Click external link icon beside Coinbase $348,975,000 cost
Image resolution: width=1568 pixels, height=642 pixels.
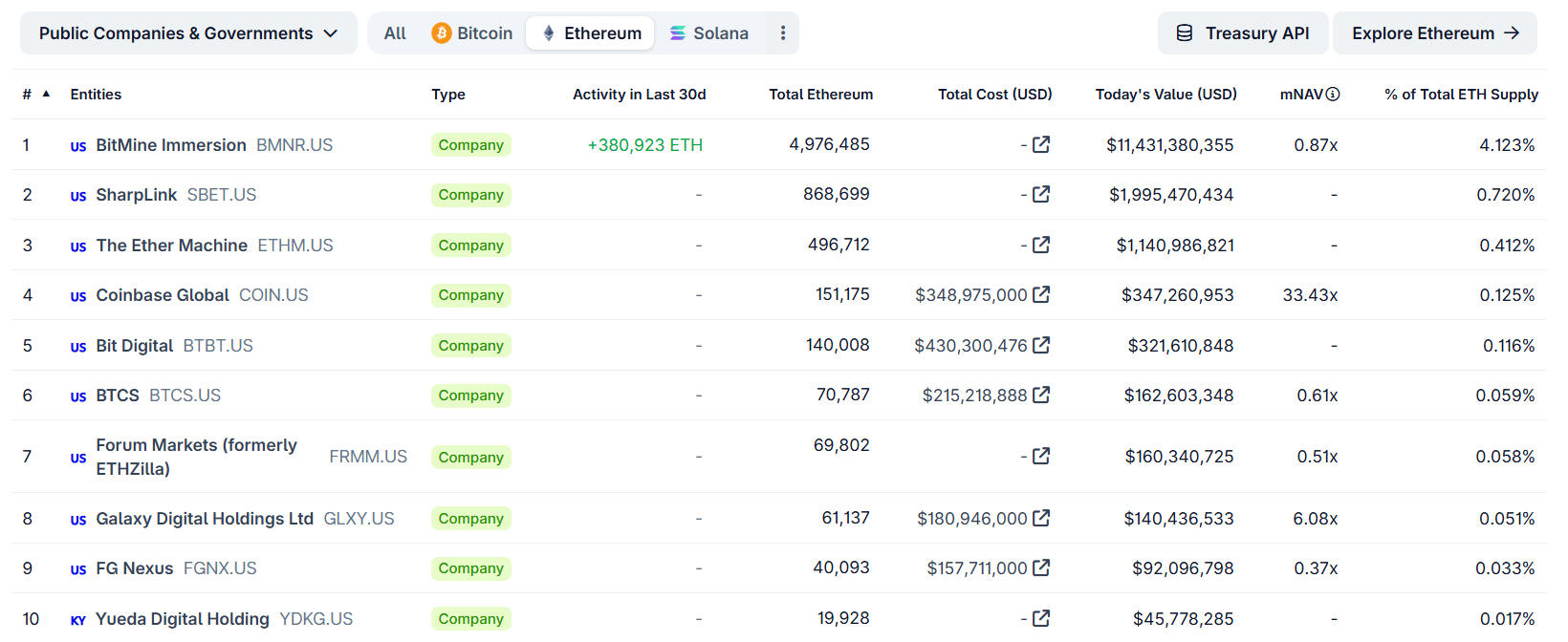click(1041, 294)
